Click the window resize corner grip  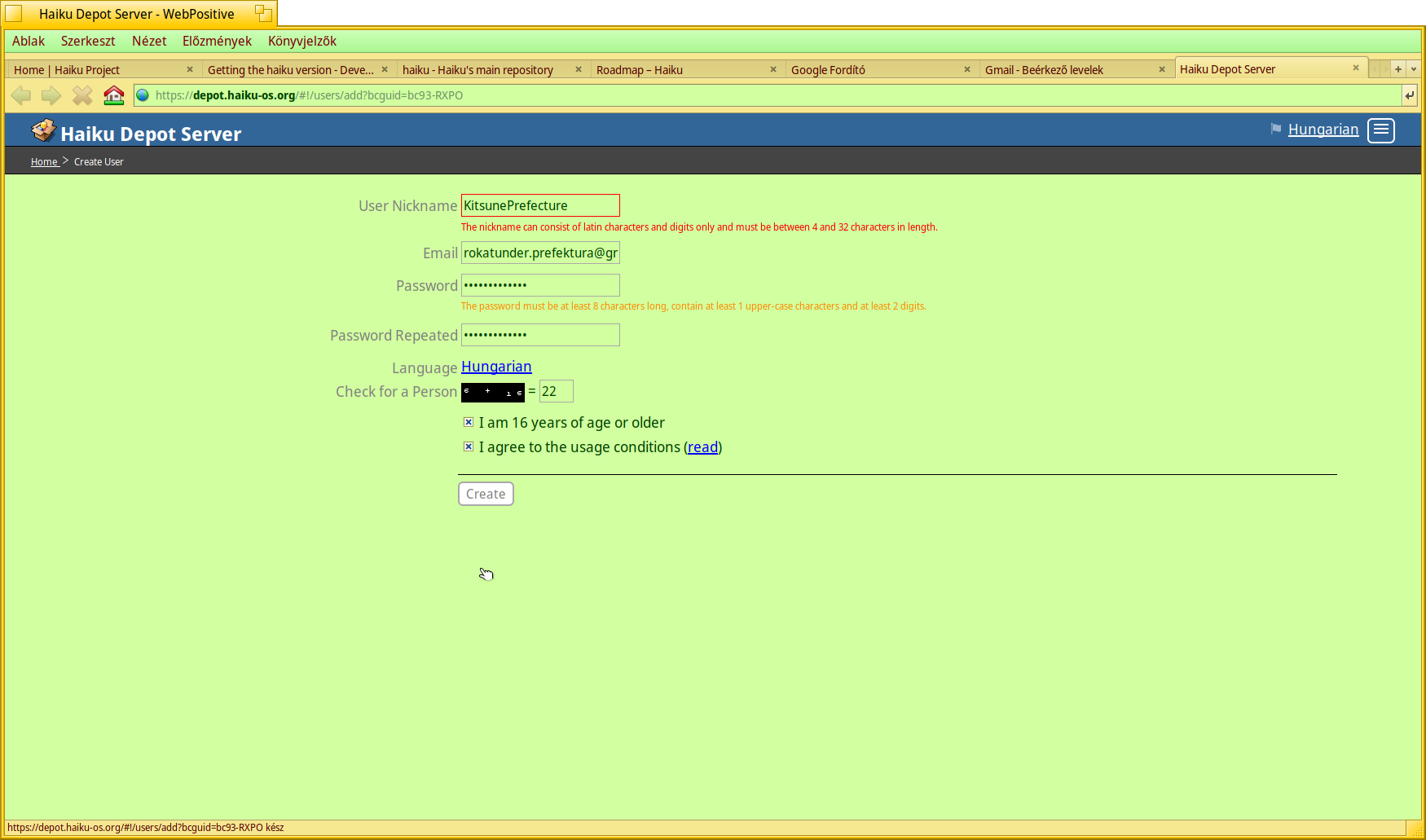[1415, 829]
